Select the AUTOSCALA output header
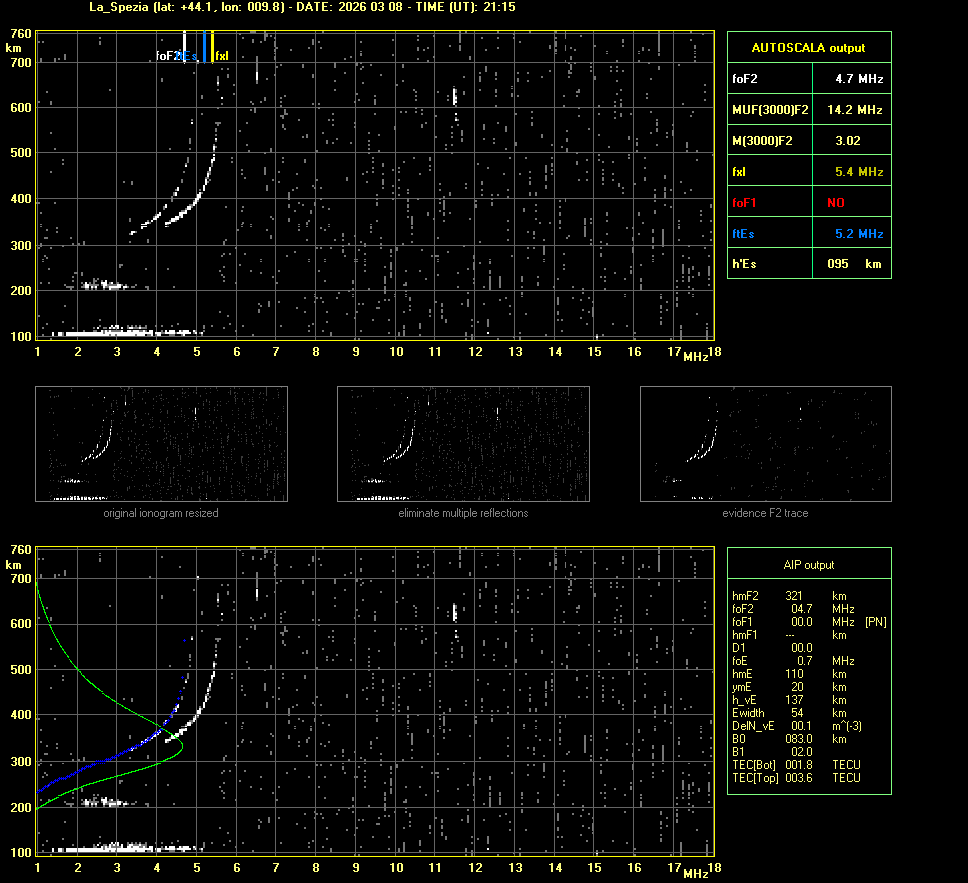968x883 pixels. click(x=808, y=47)
